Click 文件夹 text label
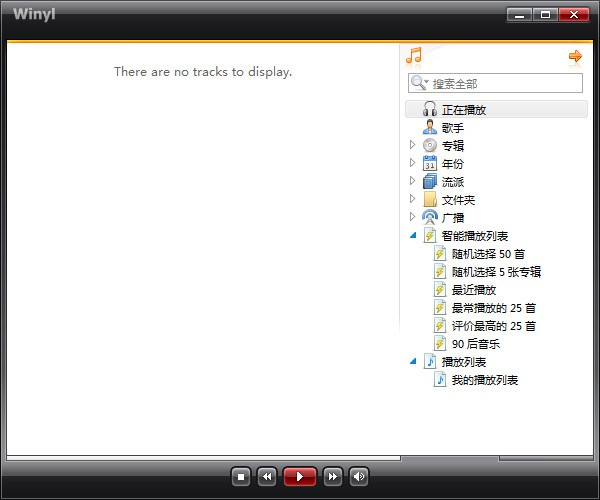The height and width of the screenshot is (500, 600). tap(458, 200)
